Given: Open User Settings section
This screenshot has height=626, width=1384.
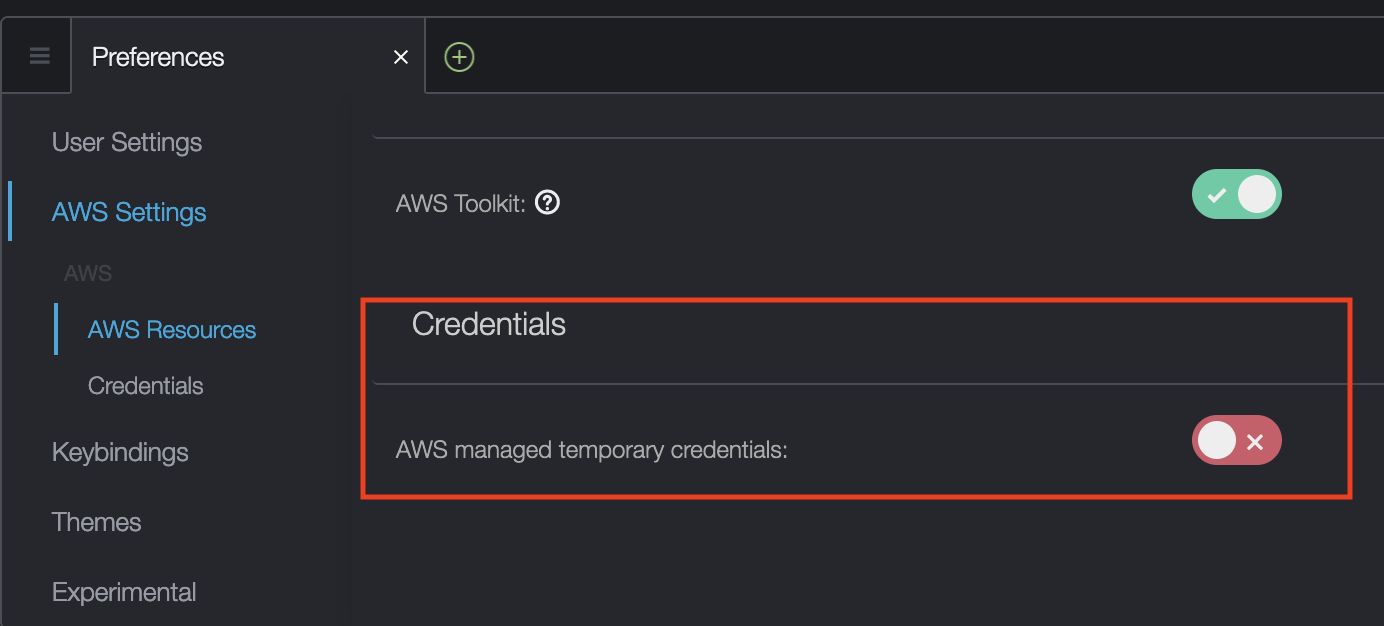Looking at the screenshot, I should pos(127,142).
